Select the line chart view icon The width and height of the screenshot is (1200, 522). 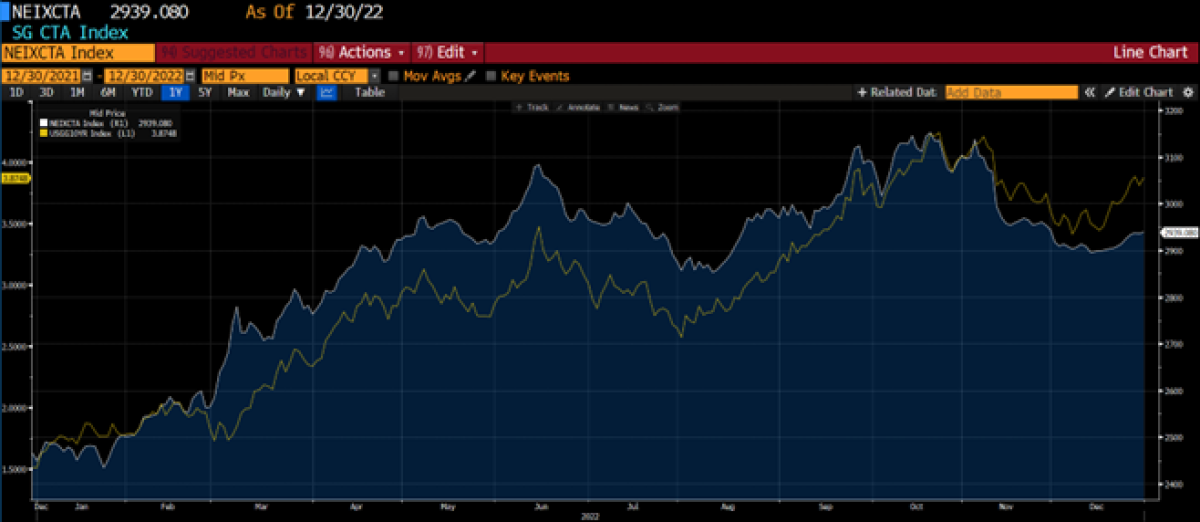[x=327, y=93]
